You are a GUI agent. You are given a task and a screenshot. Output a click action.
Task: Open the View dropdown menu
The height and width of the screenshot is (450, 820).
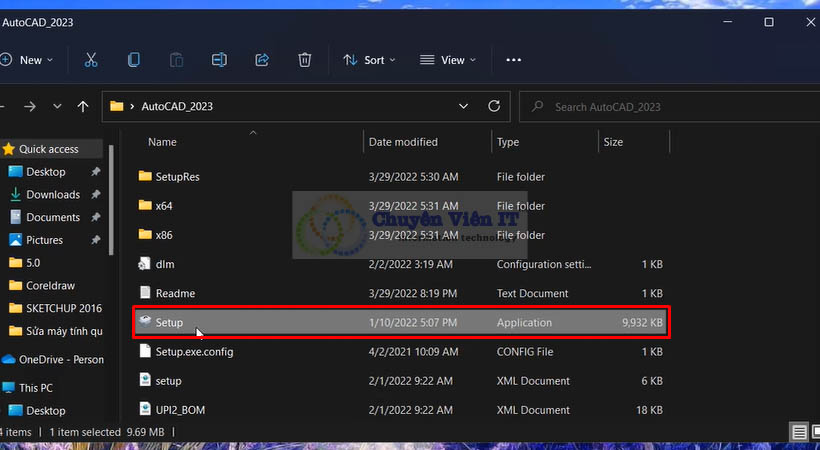(x=447, y=60)
